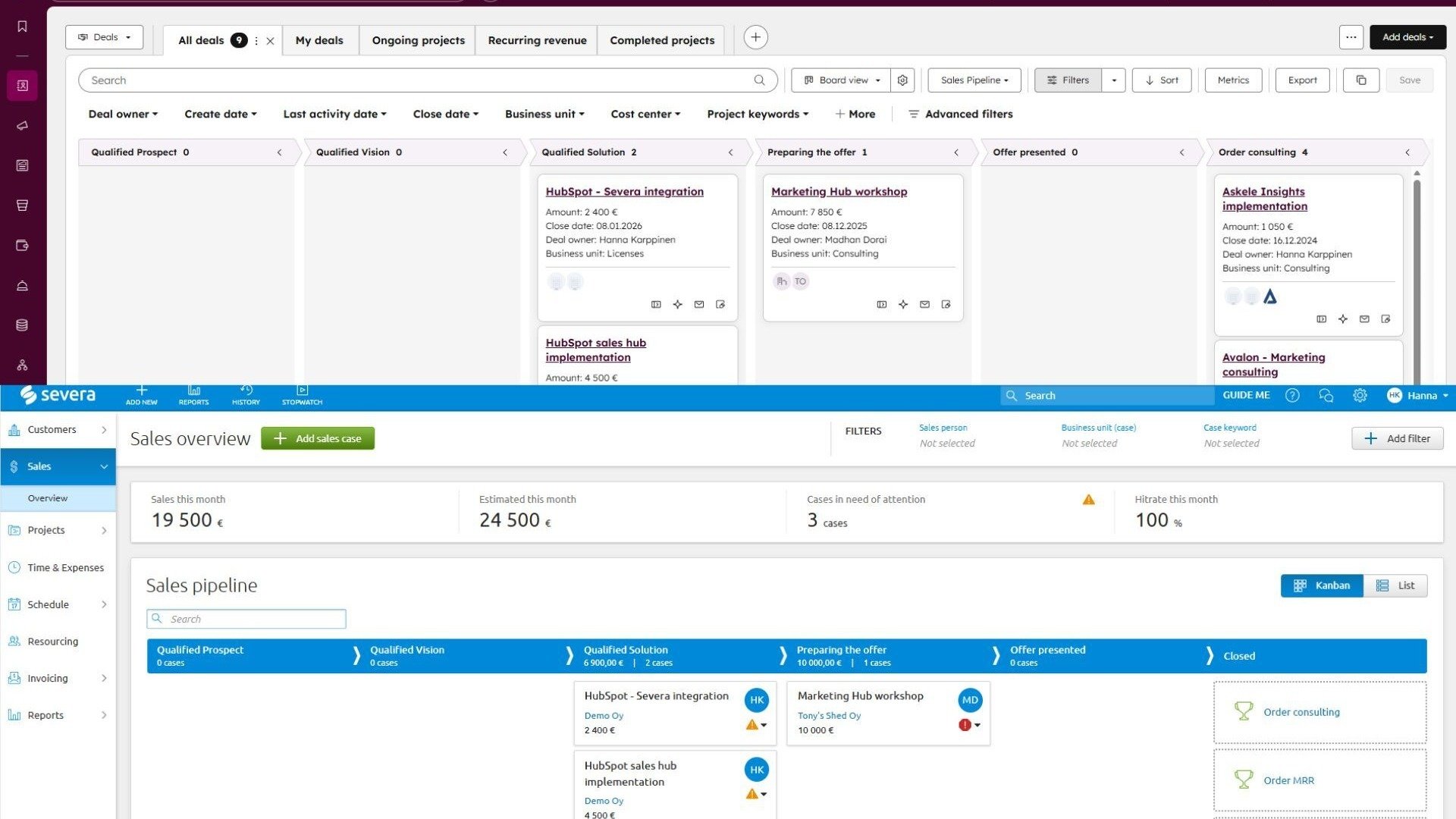Collapse the Qualified Prospect column
1456x819 pixels.
click(279, 152)
